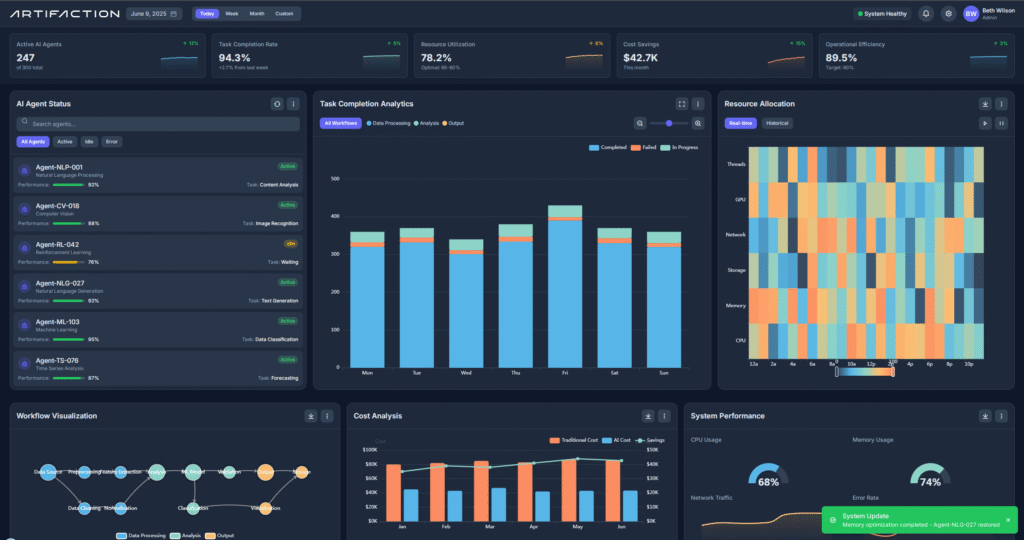Expand Task Completion Analytics to fullscreen

[x=681, y=103]
